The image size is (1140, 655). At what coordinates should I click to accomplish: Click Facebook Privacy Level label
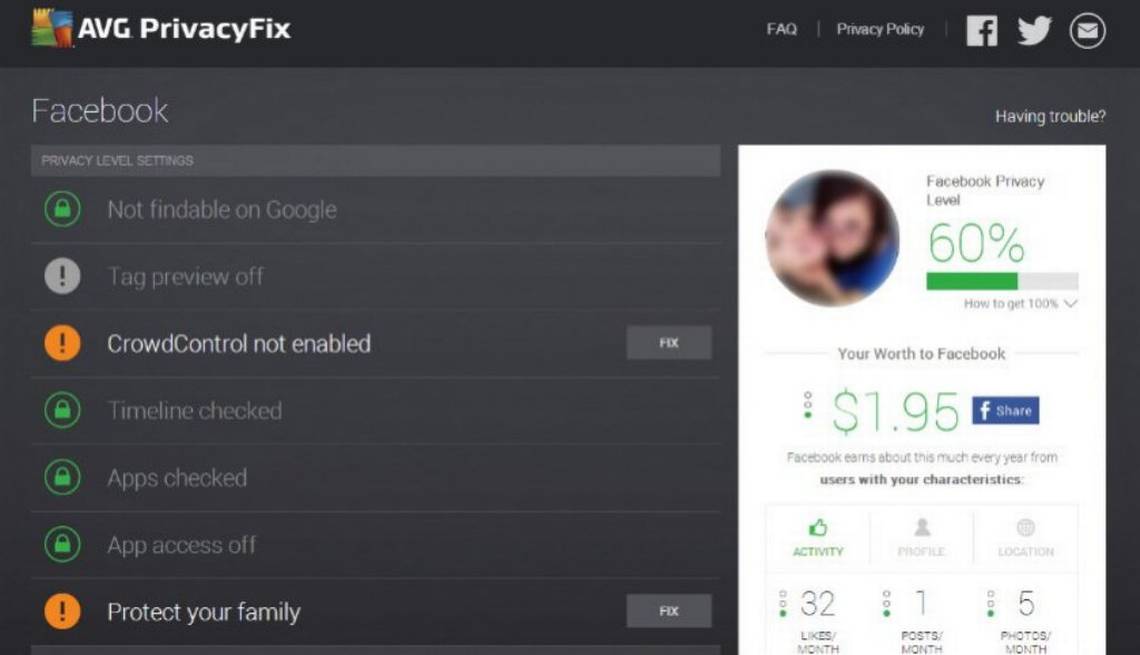(x=985, y=190)
